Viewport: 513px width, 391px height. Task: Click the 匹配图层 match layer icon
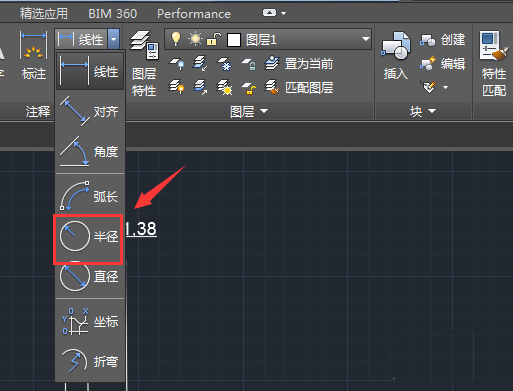click(272, 87)
